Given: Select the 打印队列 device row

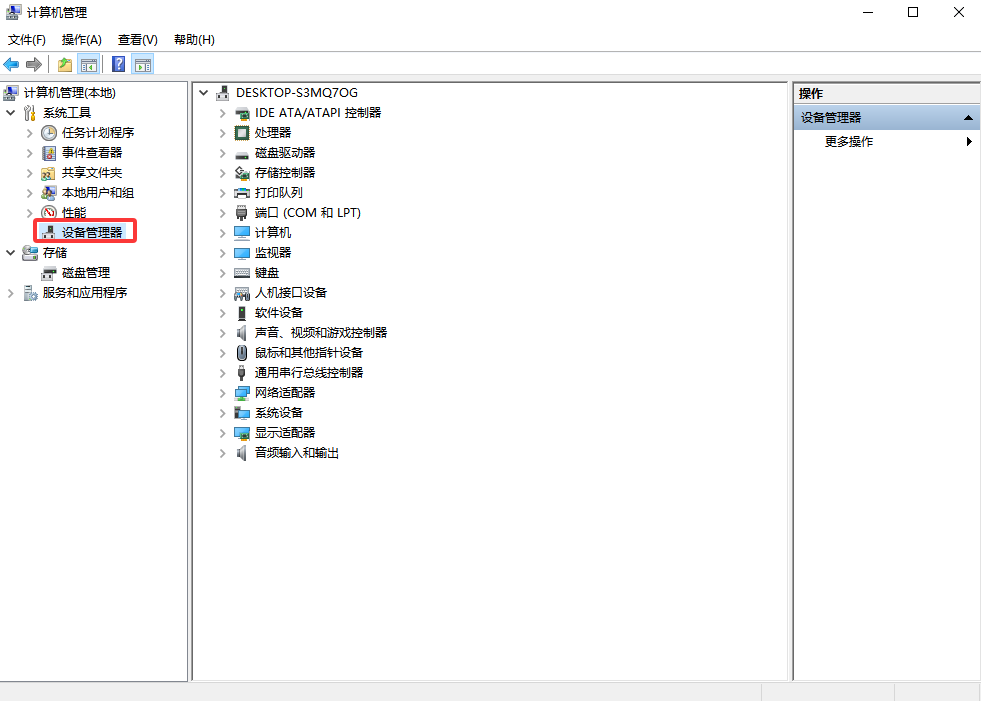Looking at the screenshot, I should point(278,193).
